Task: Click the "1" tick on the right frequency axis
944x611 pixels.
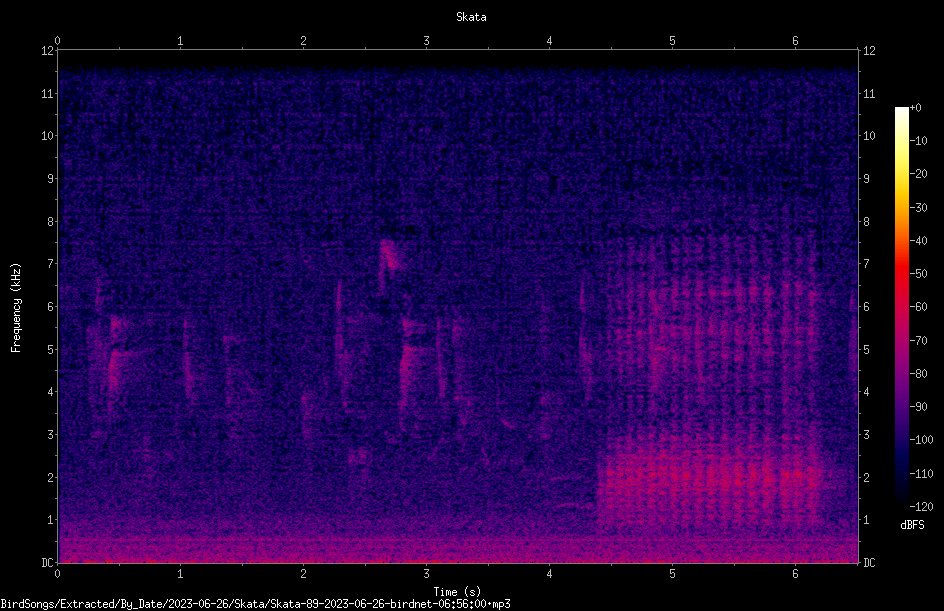Action: pos(866,520)
